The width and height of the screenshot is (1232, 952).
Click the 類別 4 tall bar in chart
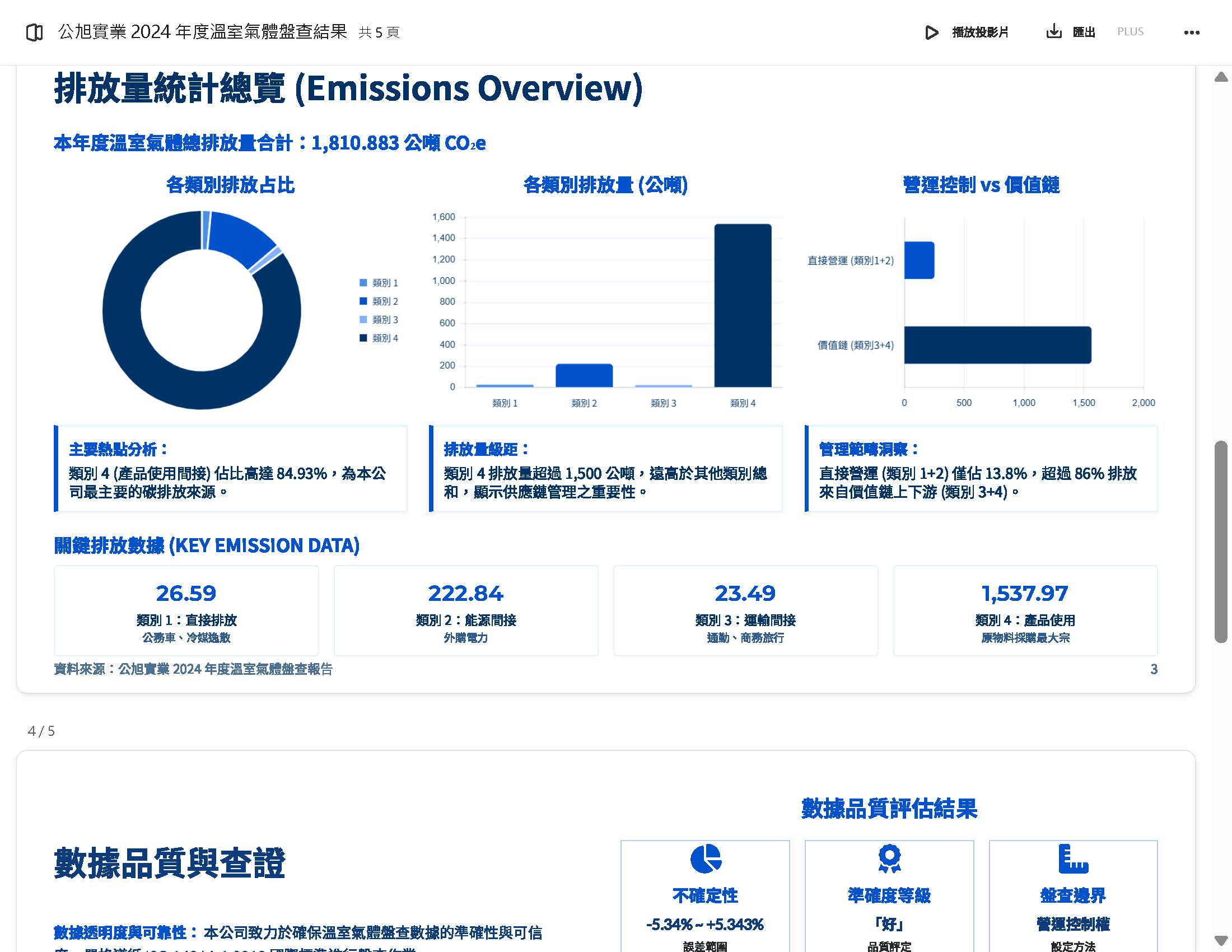coord(743,305)
